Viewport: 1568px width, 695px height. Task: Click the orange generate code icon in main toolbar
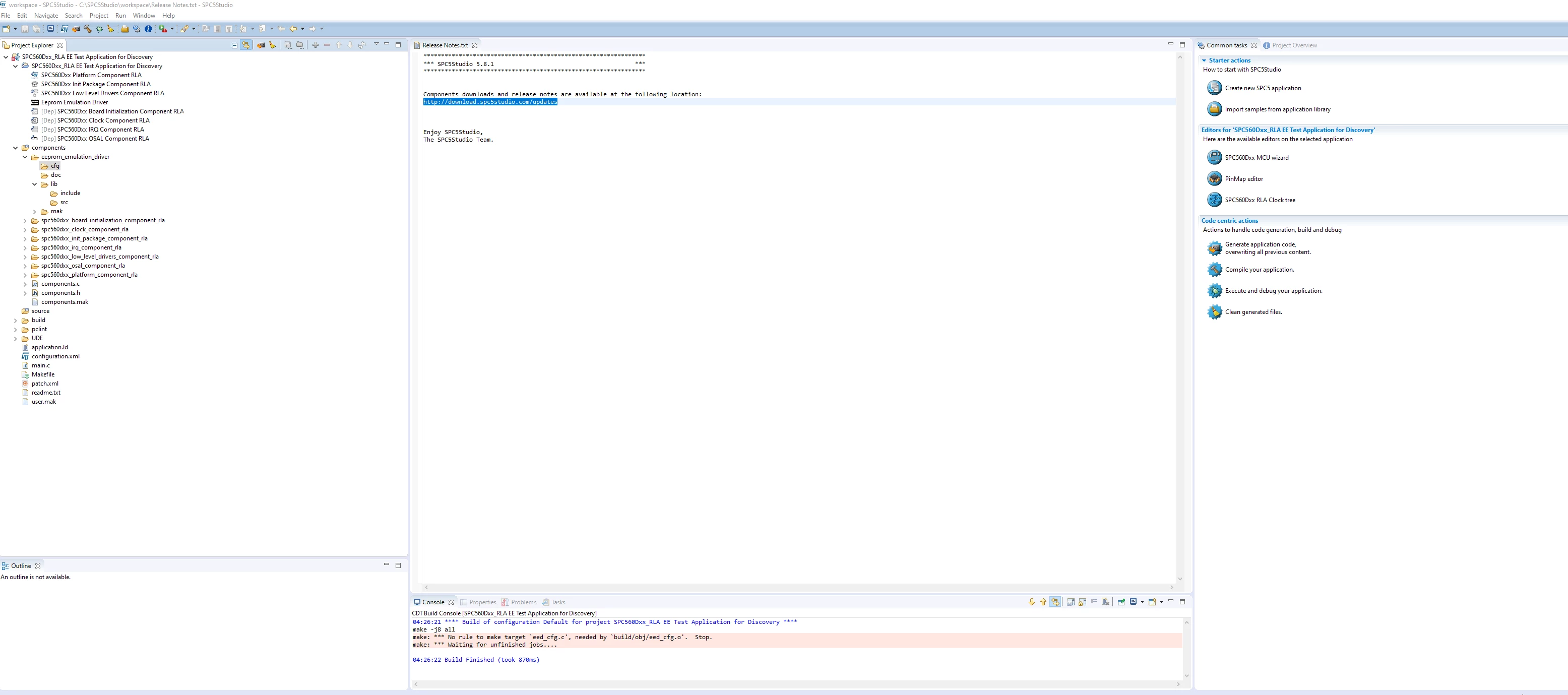click(76, 29)
